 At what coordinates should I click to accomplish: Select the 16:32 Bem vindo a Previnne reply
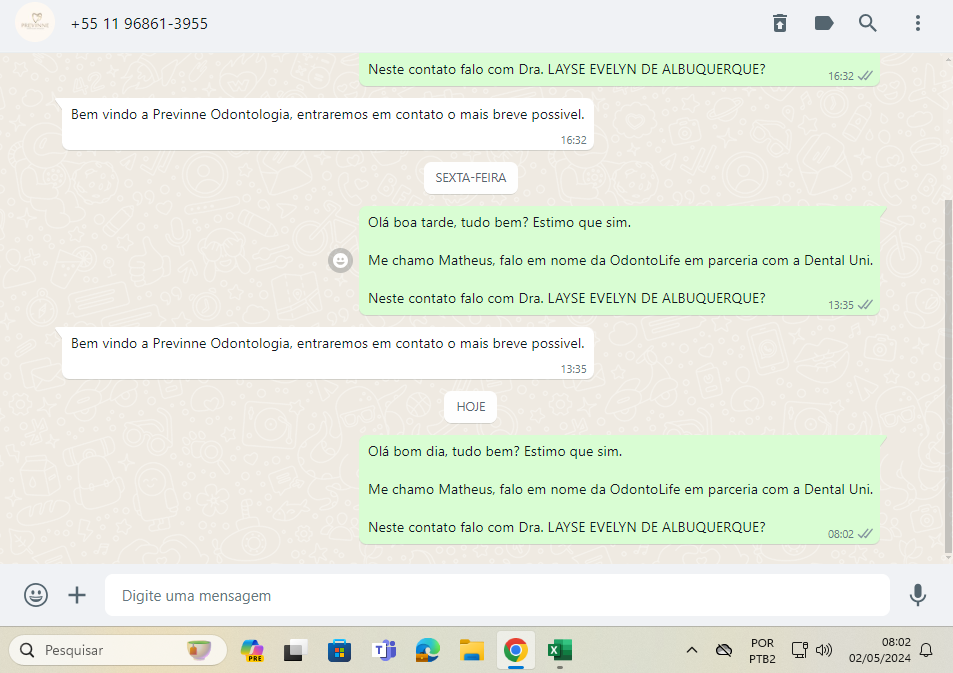pos(328,124)
